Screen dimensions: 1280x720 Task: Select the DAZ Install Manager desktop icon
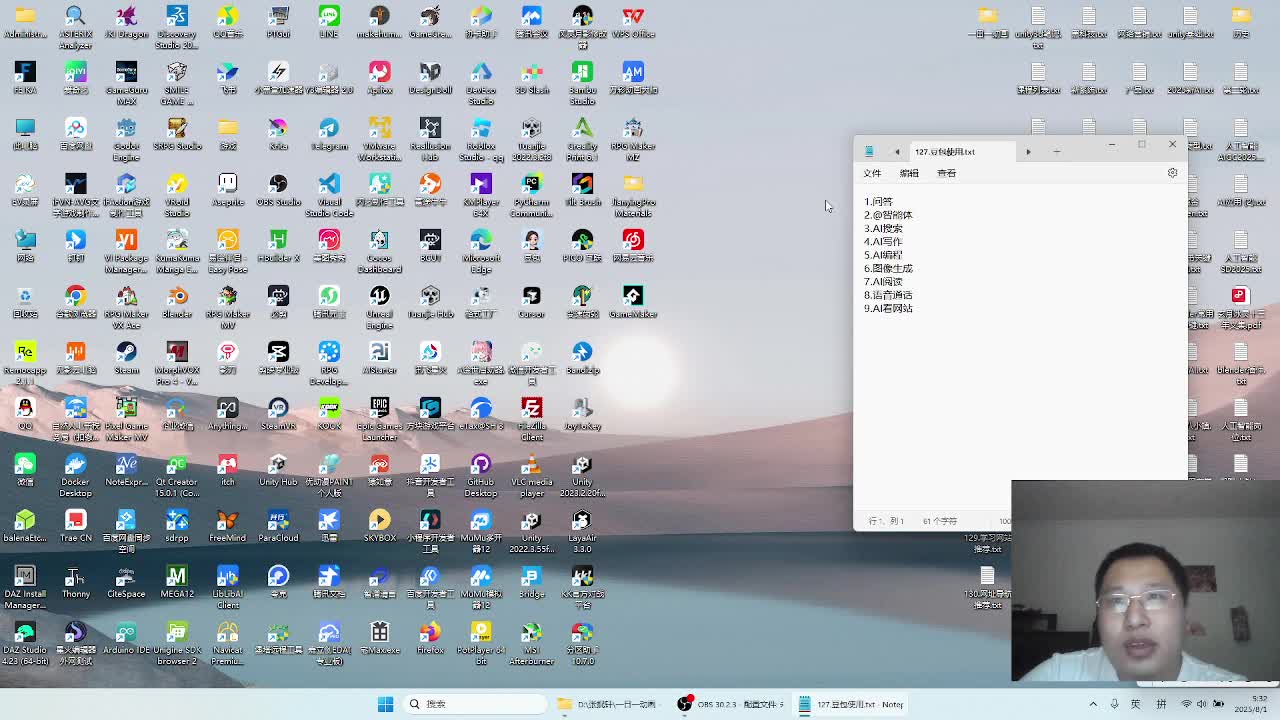[x=25, y=587]
